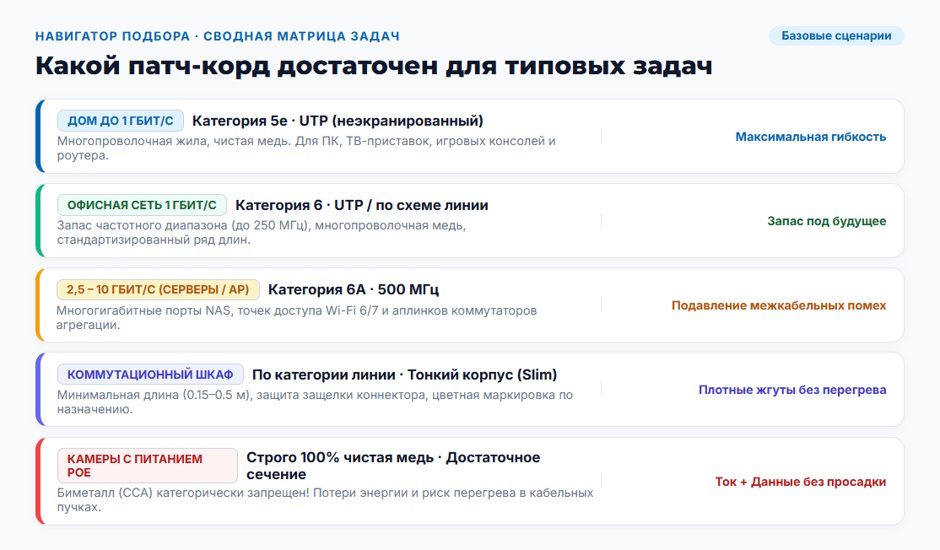The image size is (940, 550).
Task: Click description starting «Многогигабитные порты NAS»
Action: 297,318
